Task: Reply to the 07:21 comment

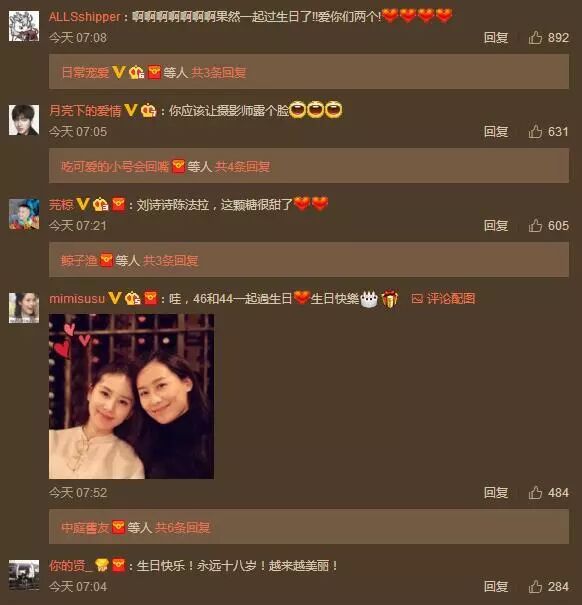Action: point(496,225)
